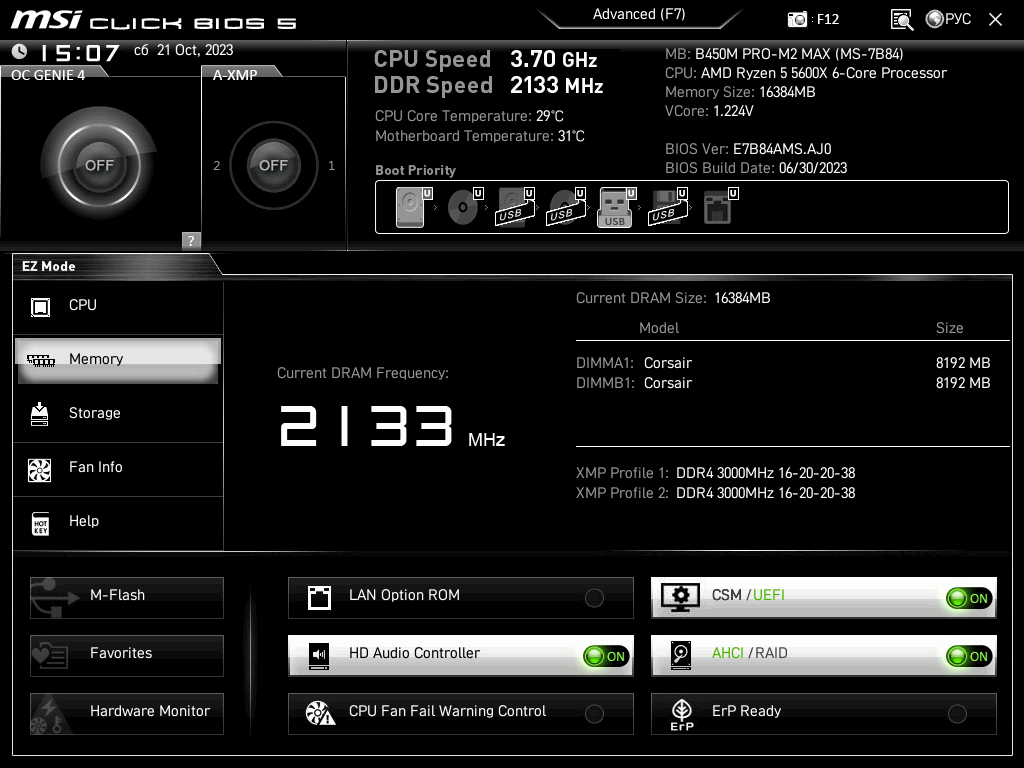Click the system clock time 15:07
Image resolution: width=1024 pixels, height=768 pixels.
(80, 52)
